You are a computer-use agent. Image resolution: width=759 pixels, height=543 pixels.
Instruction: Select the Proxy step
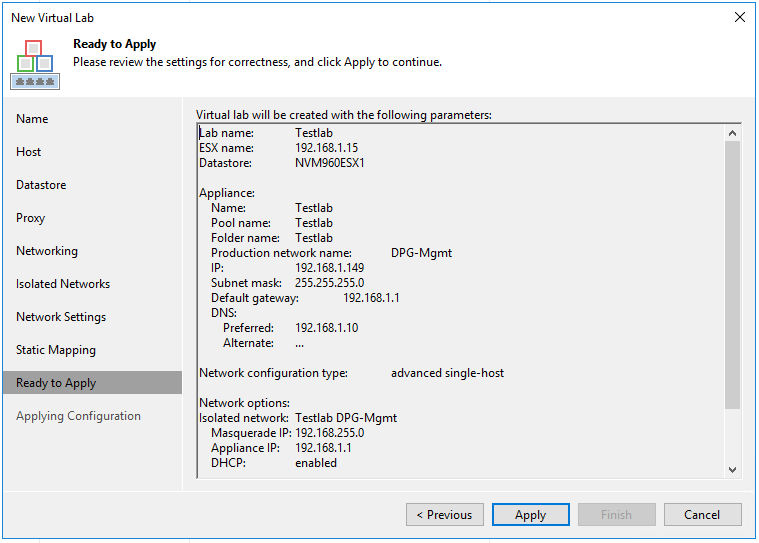coord(31,218)
